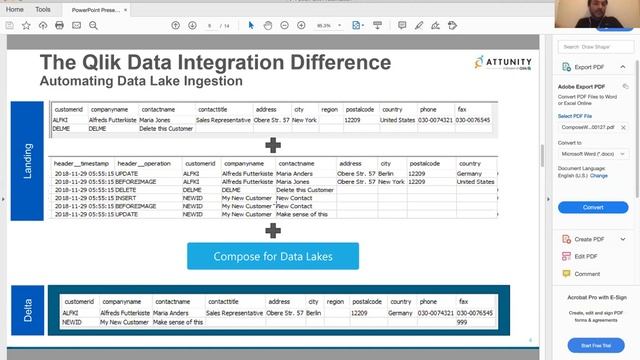Viewport: 640px width, 360px height.
Task: Click the 'Delta' blue label block
Action: (27, 310)
